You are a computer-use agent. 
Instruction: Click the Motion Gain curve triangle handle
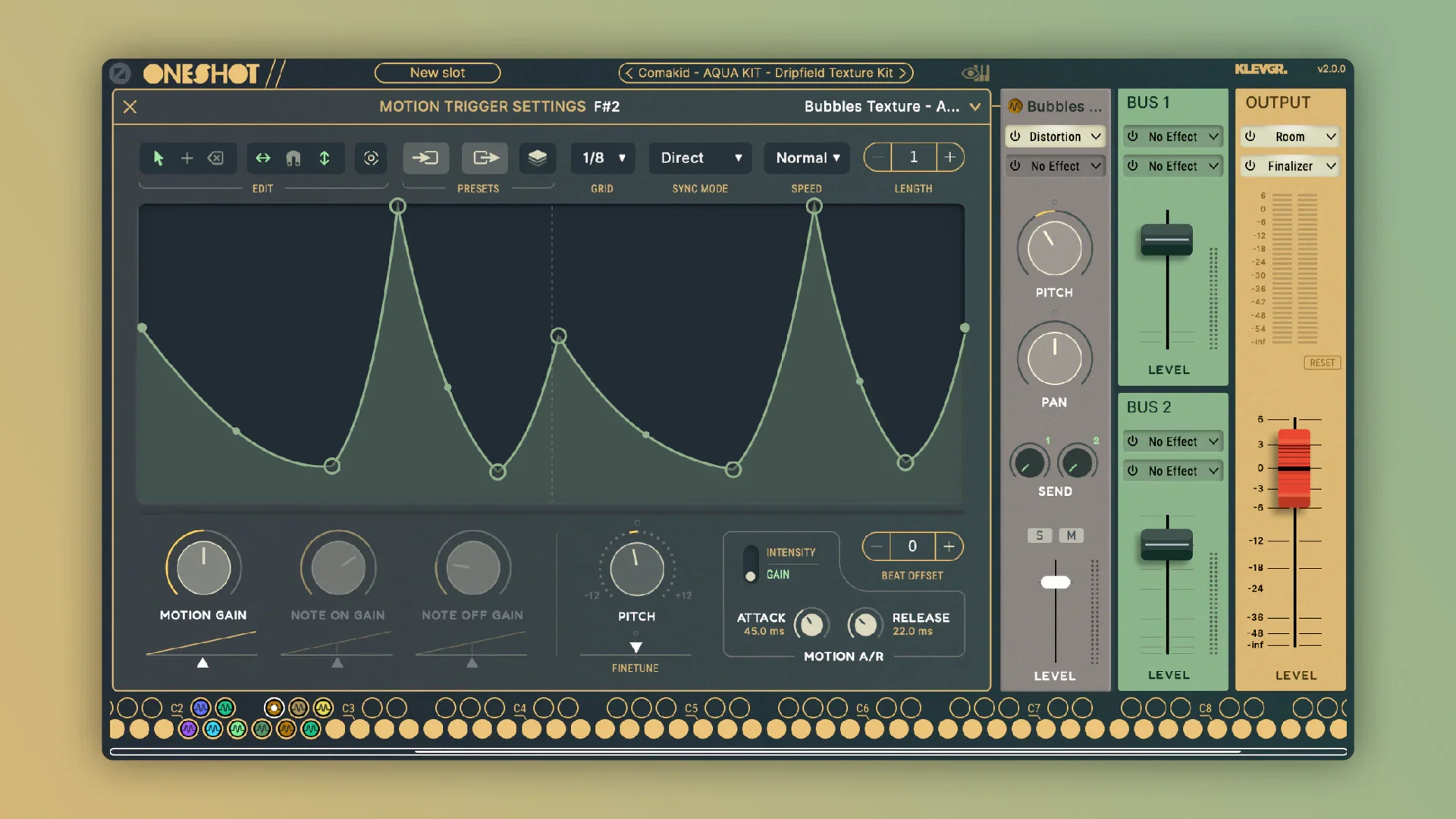(x=202, y=663)
